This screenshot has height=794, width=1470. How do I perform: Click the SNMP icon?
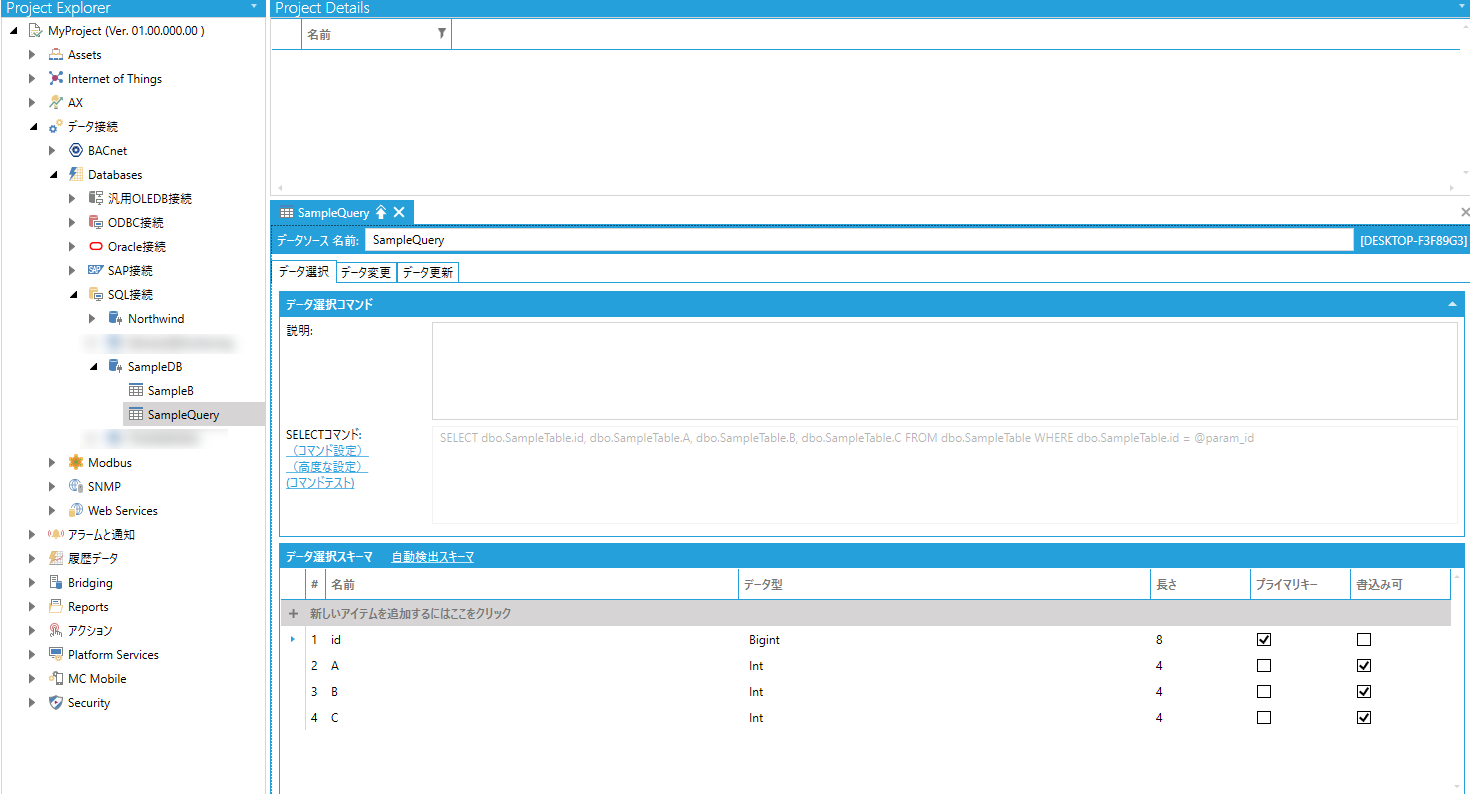pos(76,487)
